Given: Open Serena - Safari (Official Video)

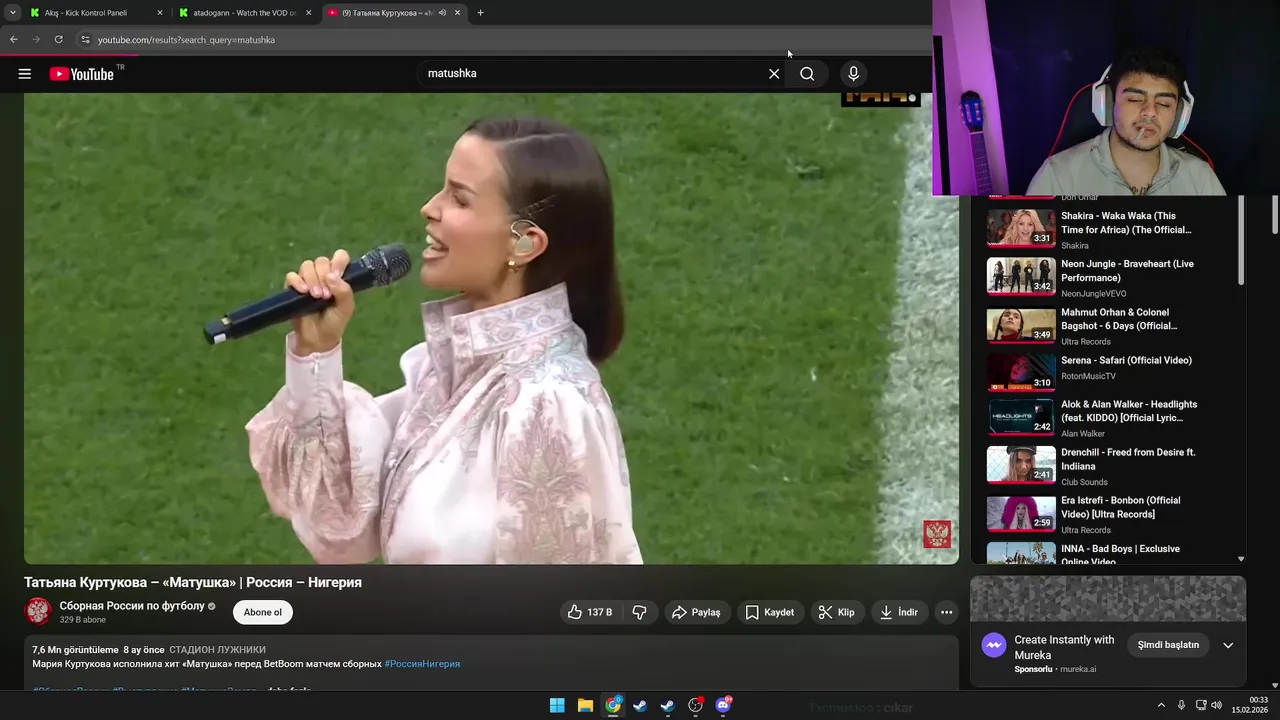Looking at the screenshot, I should (x=1126, y=360).
